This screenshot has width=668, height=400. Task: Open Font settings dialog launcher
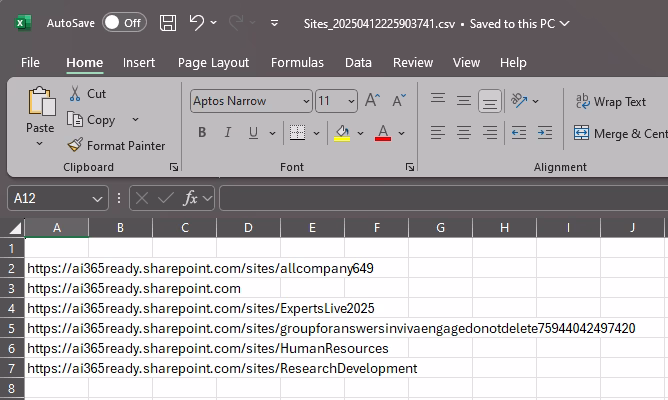[x=410, y=167]
